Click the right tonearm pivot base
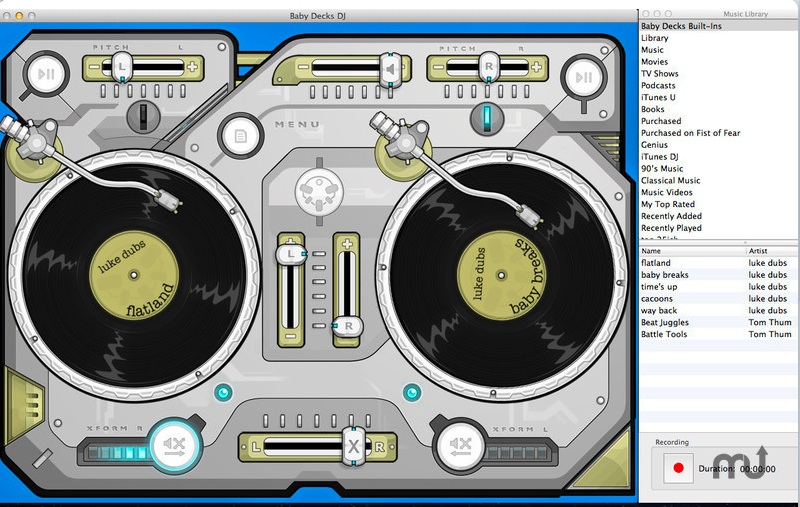800x507 pixels. coord(405,144)
